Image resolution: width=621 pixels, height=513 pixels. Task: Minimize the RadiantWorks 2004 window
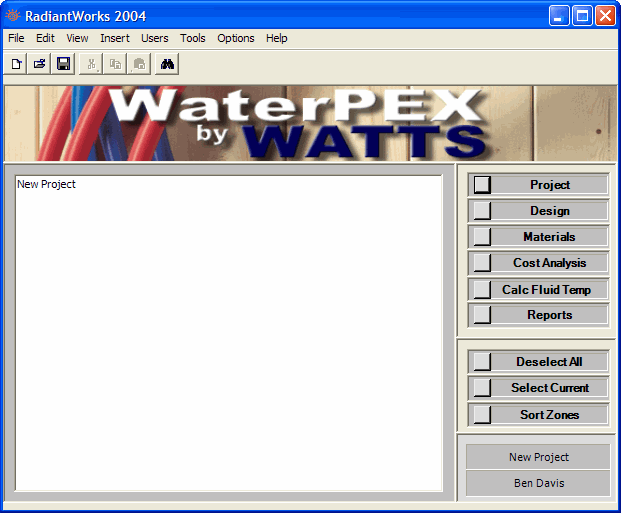(559, 16)
